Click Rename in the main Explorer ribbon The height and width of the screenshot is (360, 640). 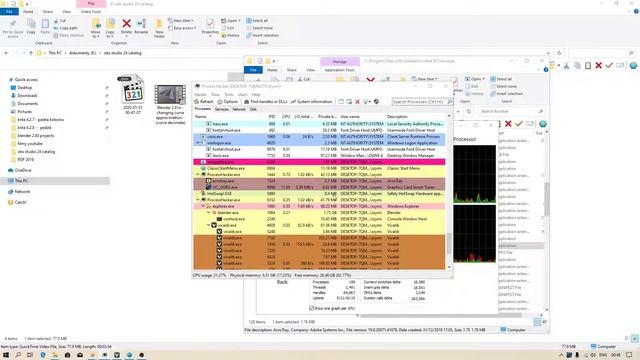coord(141,27)
